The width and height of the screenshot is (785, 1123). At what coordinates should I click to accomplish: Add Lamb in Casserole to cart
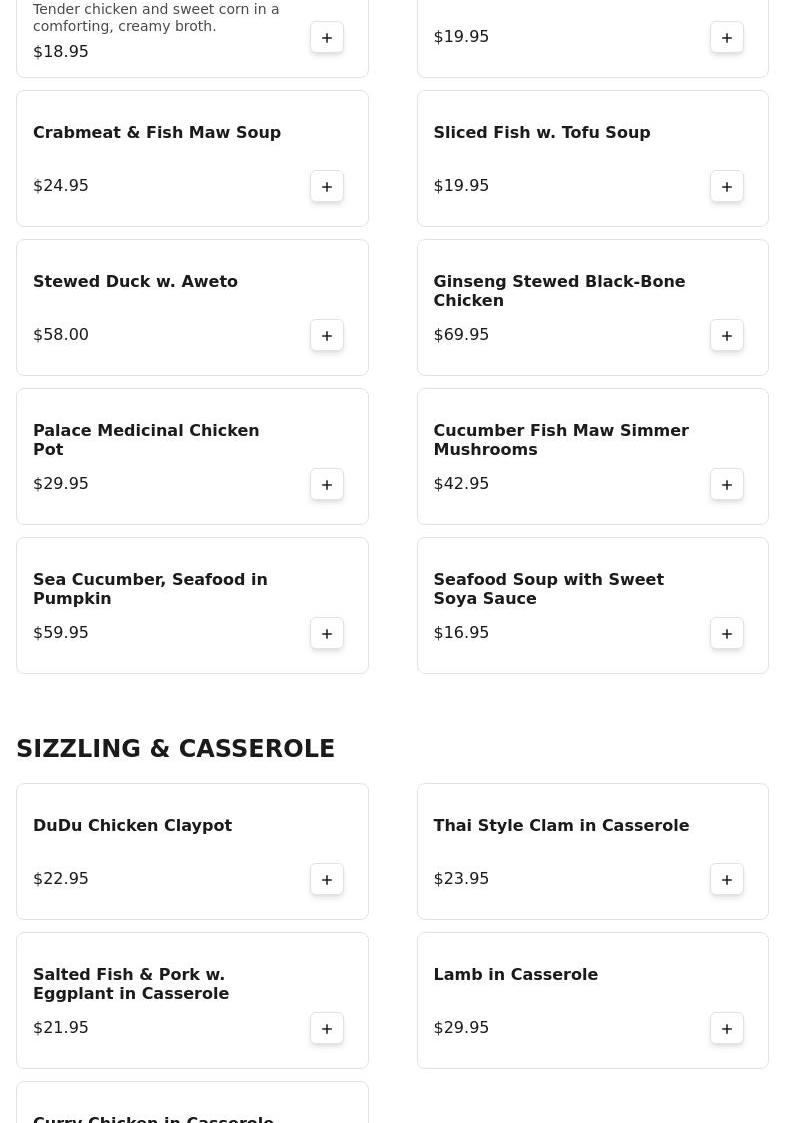pyautogui.click(x=727, y=1028)
